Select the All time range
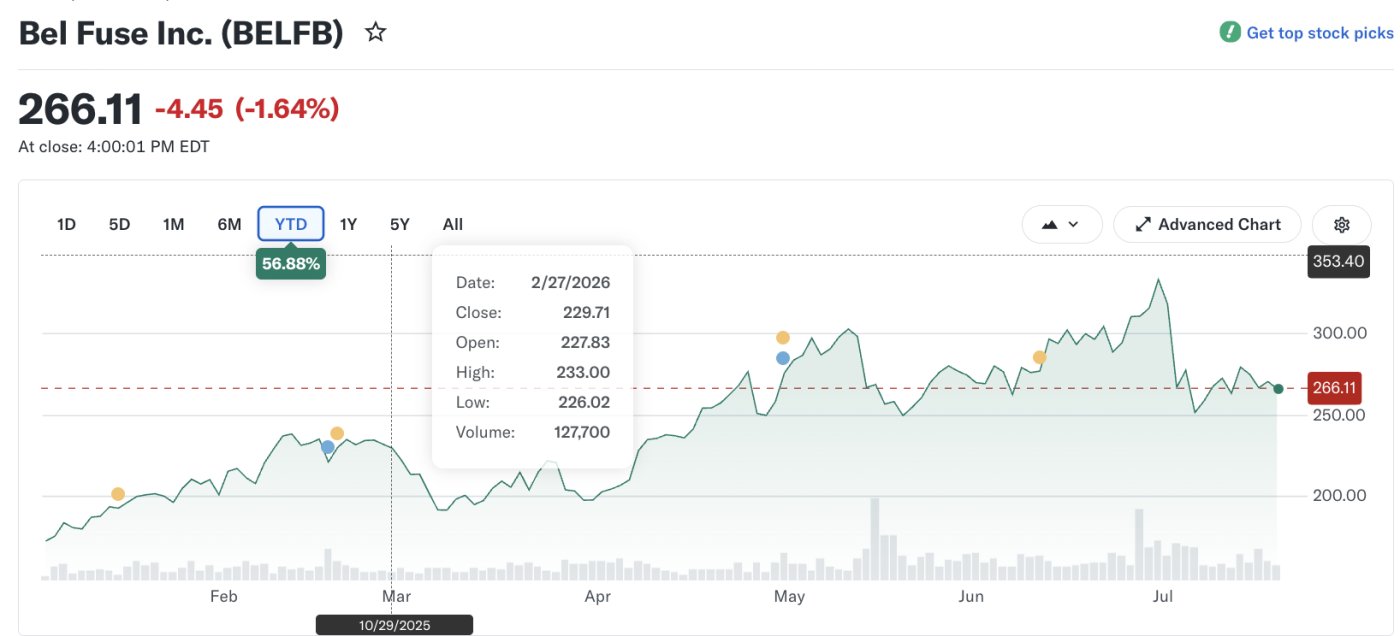 [x=453, y=224]
